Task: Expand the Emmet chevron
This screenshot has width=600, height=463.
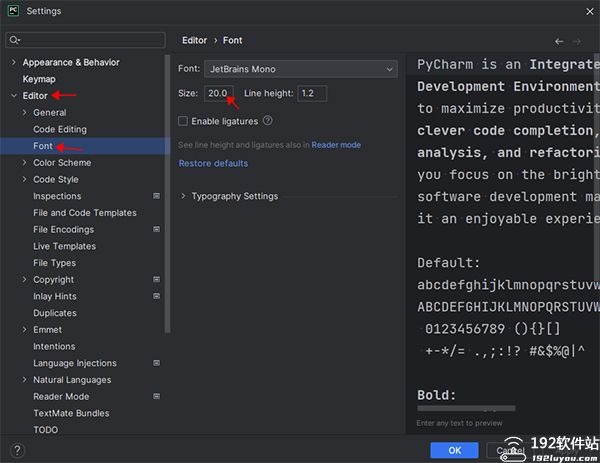Action: [x=24, y=330]
